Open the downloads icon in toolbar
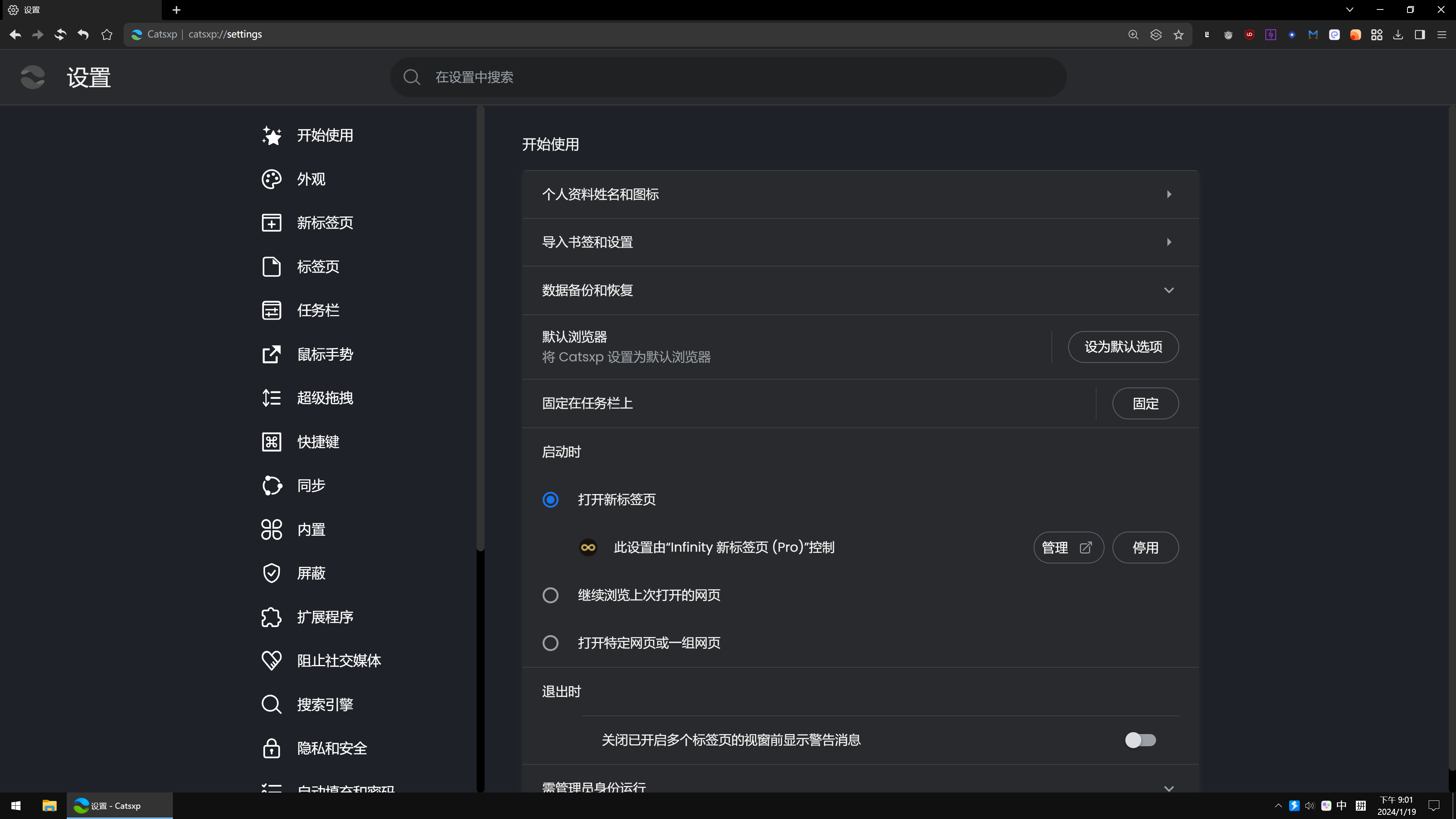This screenshot has width=1456, height=819. pyautogui.click(x=1398, y=35)
